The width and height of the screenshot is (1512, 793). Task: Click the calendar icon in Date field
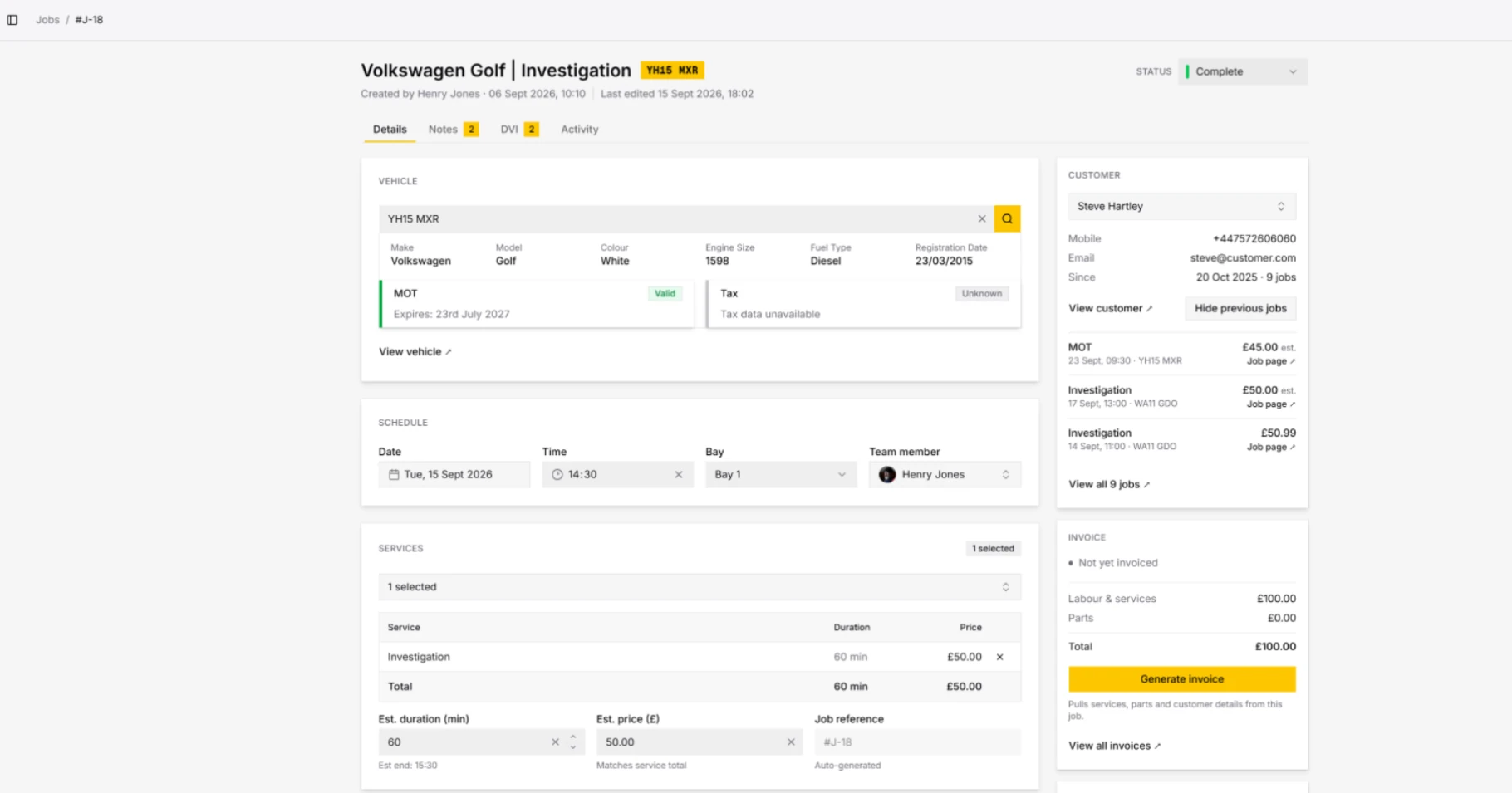(394, 475)
